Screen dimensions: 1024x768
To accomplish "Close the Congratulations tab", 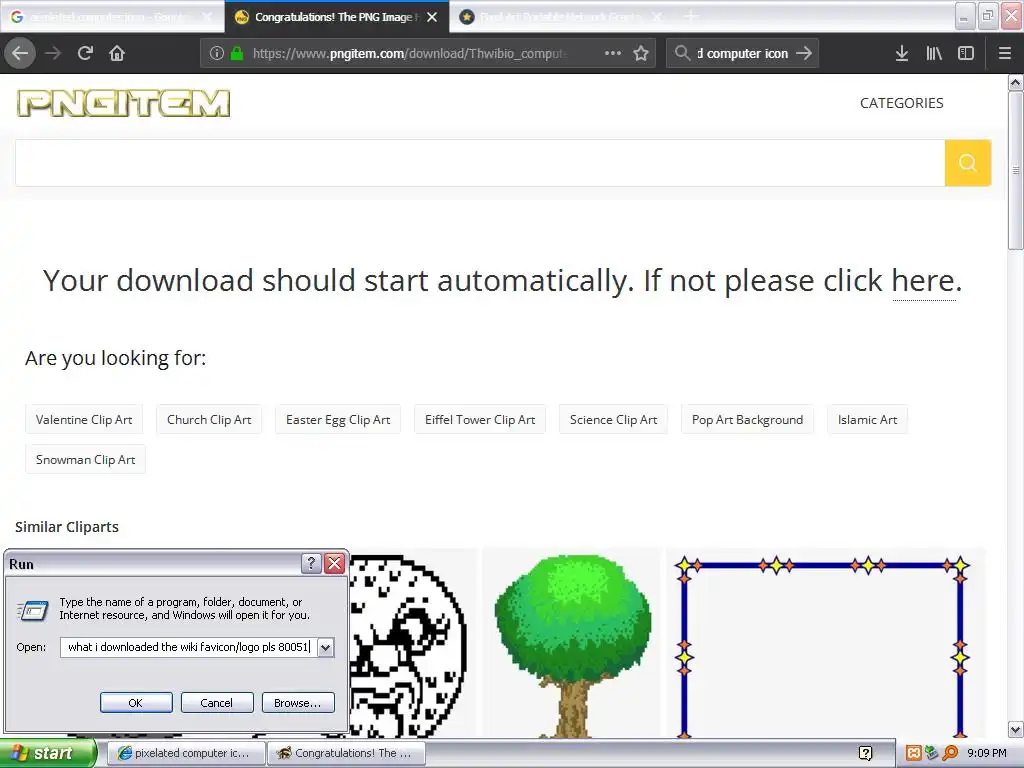I will pos(432,17).
